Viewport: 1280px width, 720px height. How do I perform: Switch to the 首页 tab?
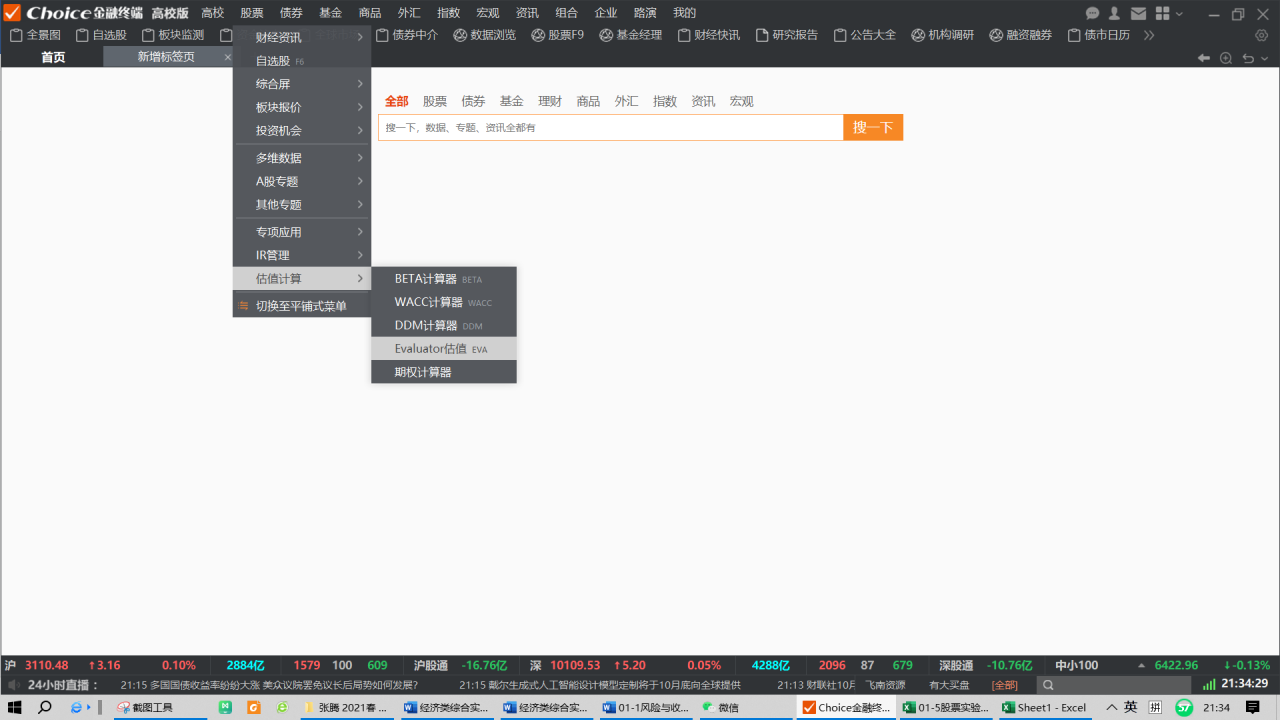coord(53,57)
